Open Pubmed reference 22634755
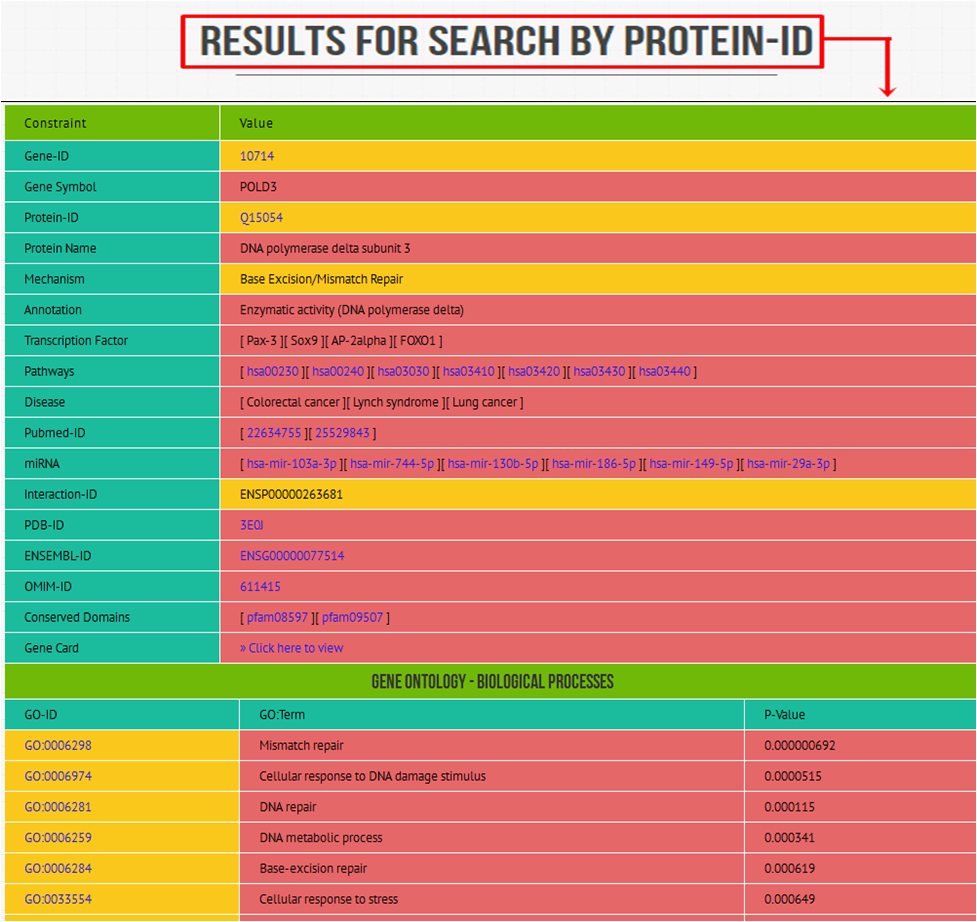Image resolution: width=977 pixels, height=922 pixels. pyautogui.click(x=274, y=433)
